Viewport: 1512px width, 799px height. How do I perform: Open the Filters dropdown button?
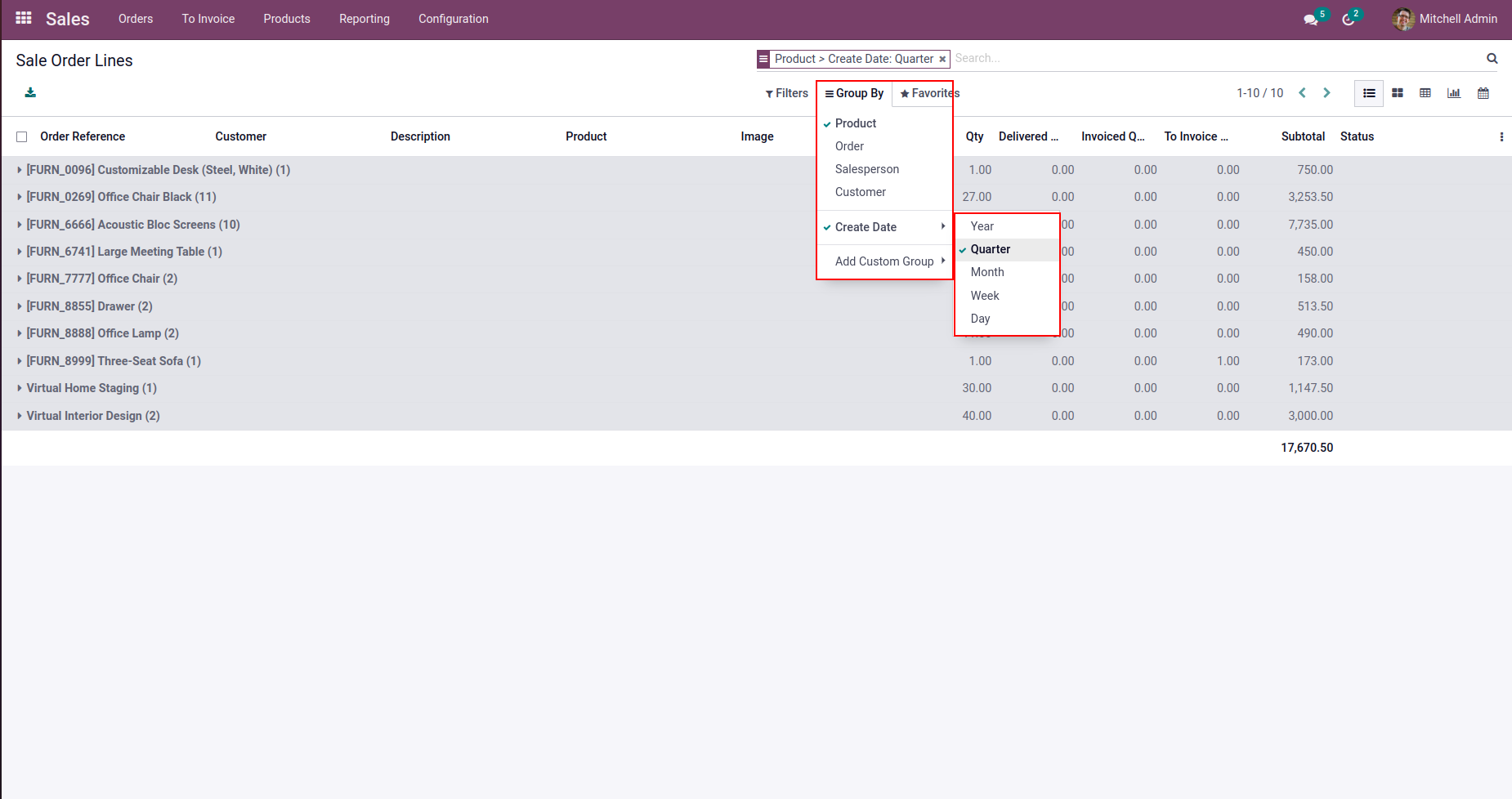click(786, 93)
